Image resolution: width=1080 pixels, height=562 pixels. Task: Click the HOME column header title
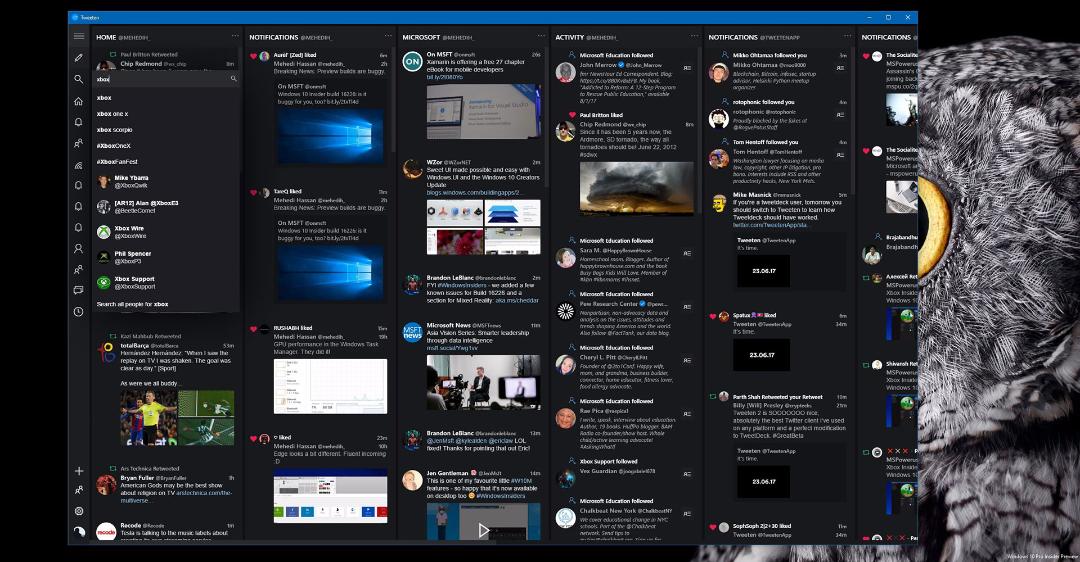(x=106, y=37)
